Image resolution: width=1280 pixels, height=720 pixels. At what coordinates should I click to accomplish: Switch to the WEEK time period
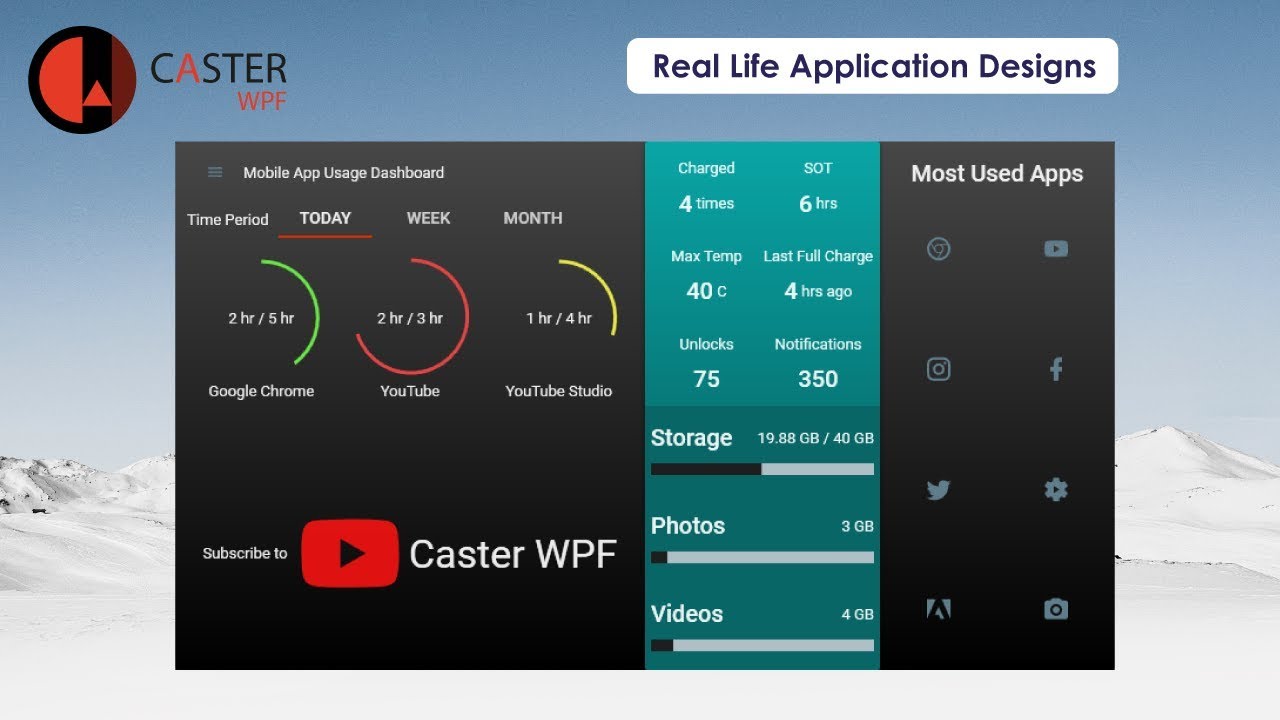pyautogui.click(x=428, y=218)
